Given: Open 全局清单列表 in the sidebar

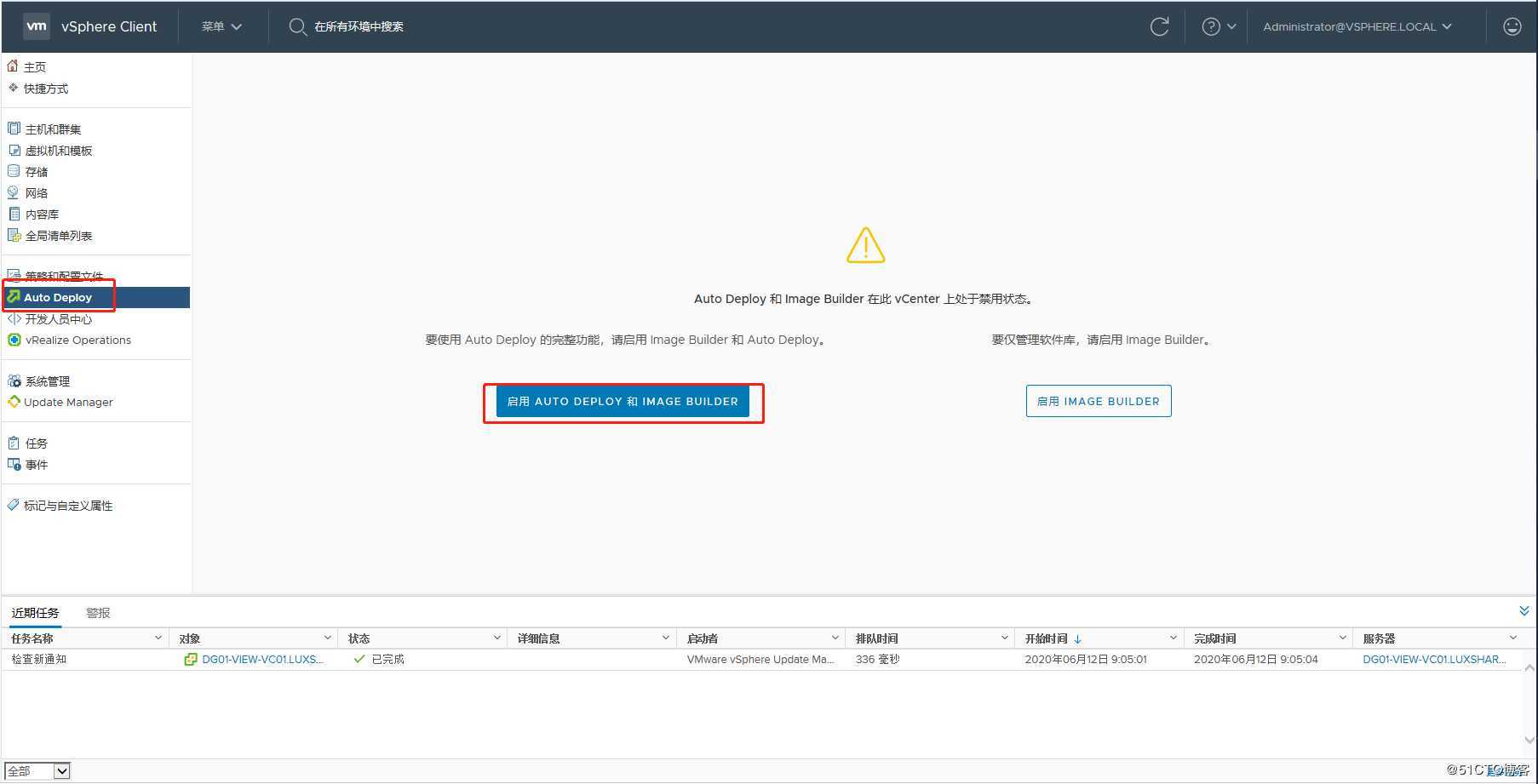Looking at the screenshot, I should [59, 236].
